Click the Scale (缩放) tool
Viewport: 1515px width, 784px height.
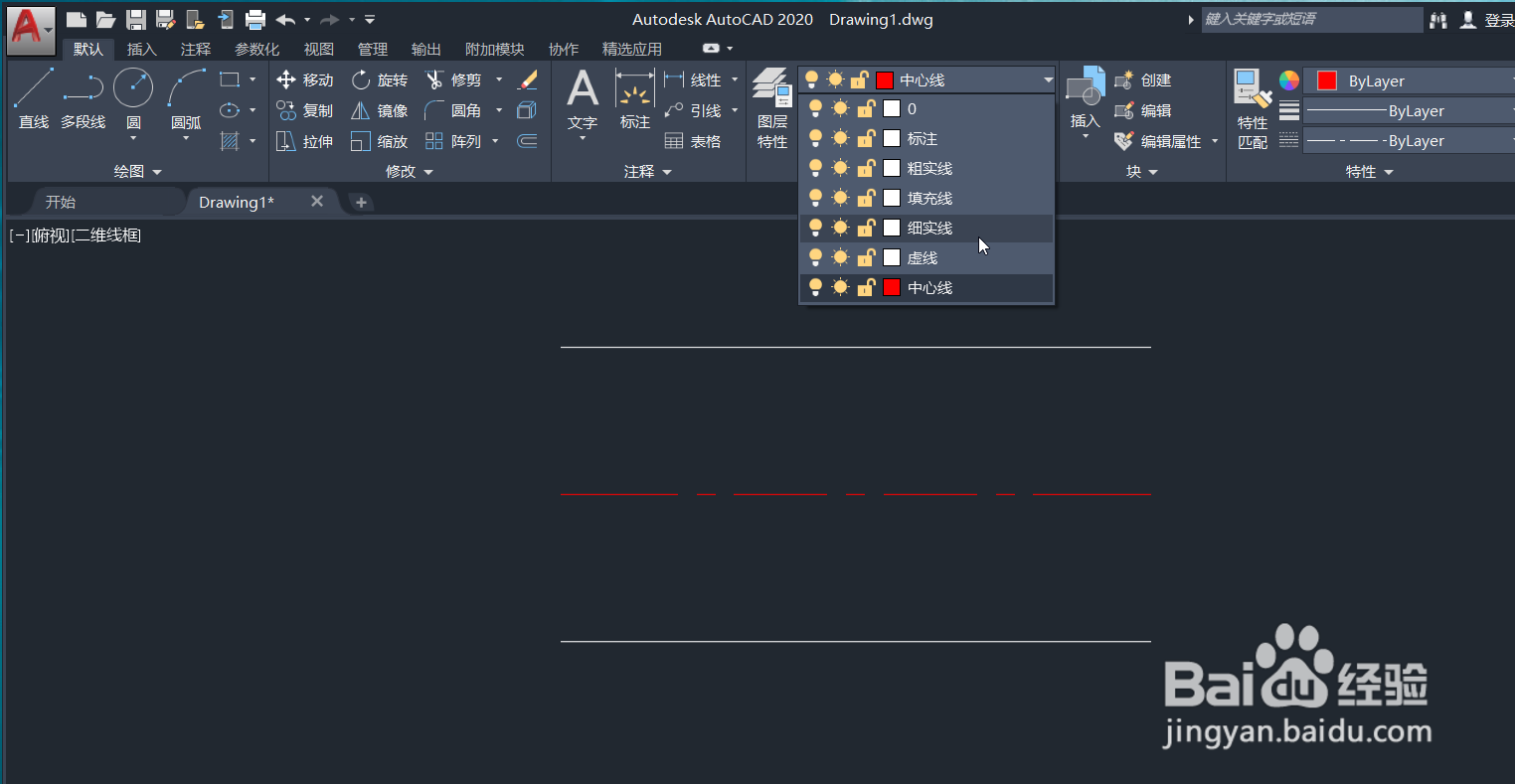click(380, 142)
